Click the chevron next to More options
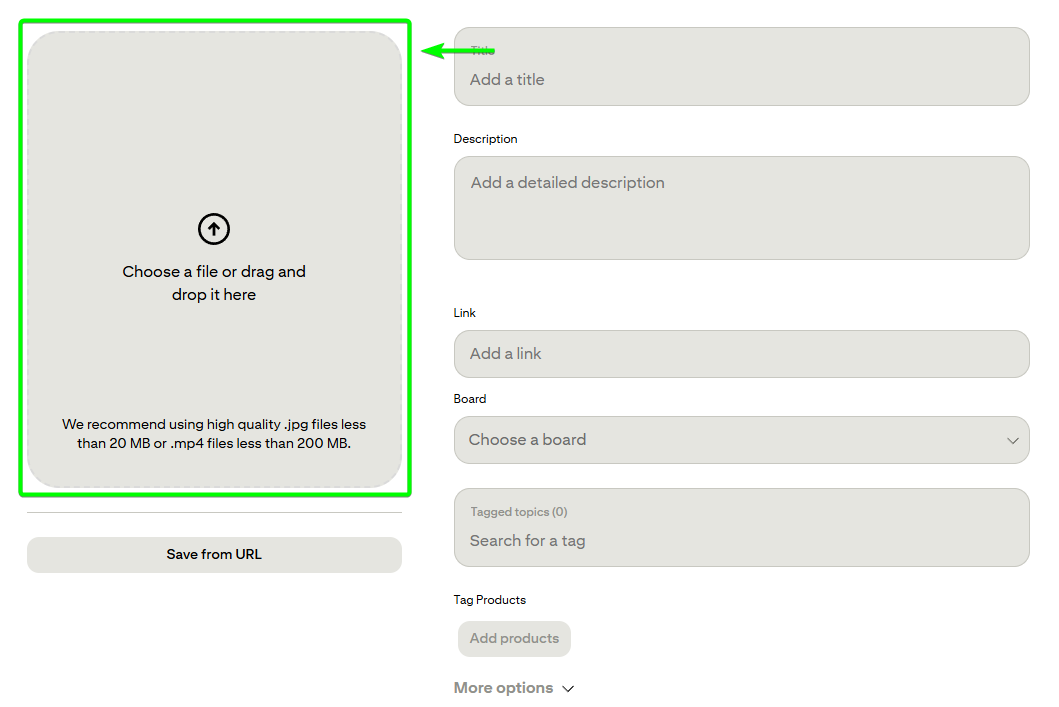The height and width of the screenshot is (707, 1059). pyautogui.click(x=568, y=689)
